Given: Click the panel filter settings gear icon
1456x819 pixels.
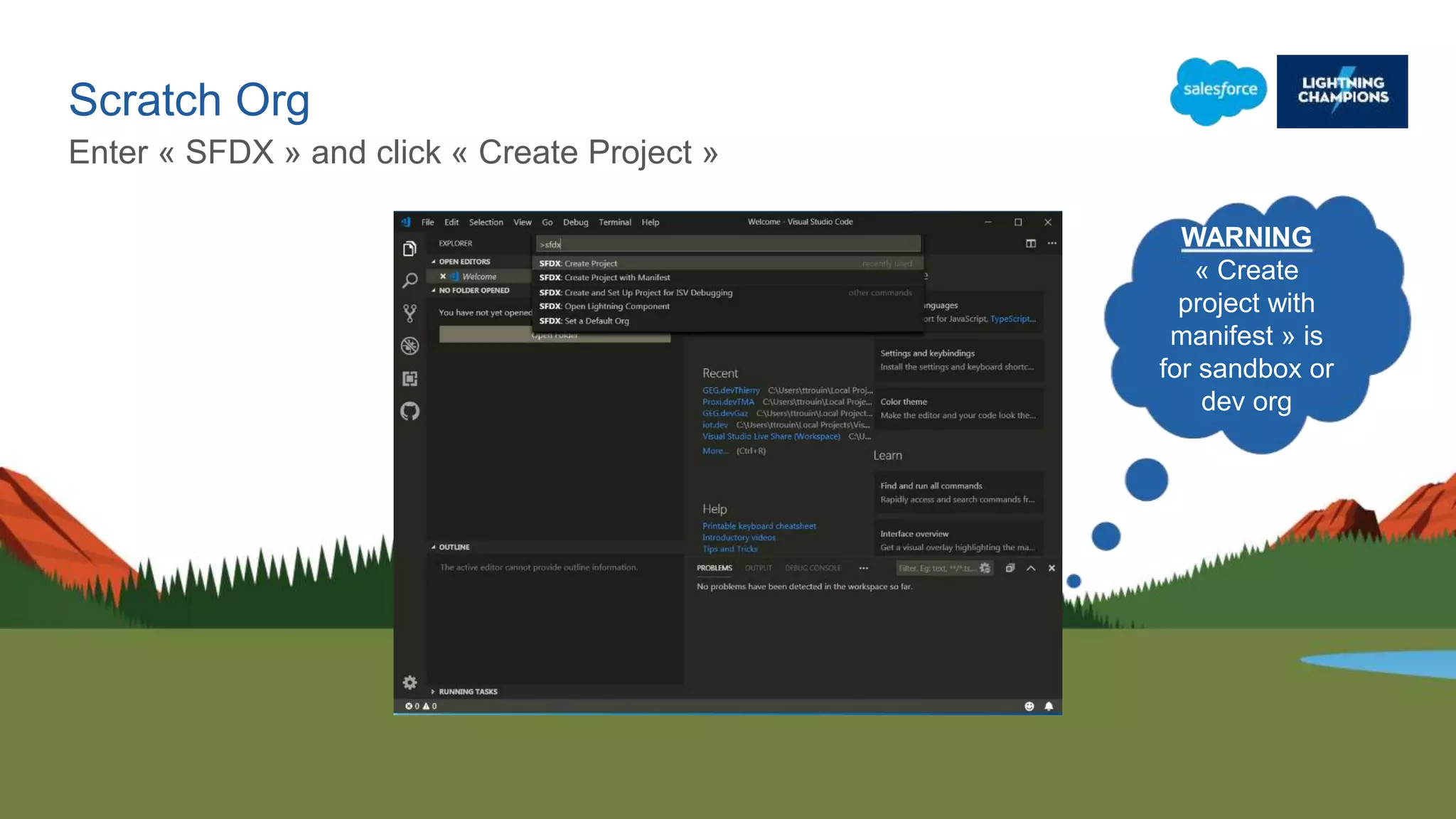Looking at the screenshot, I should [x=985, y=568].
